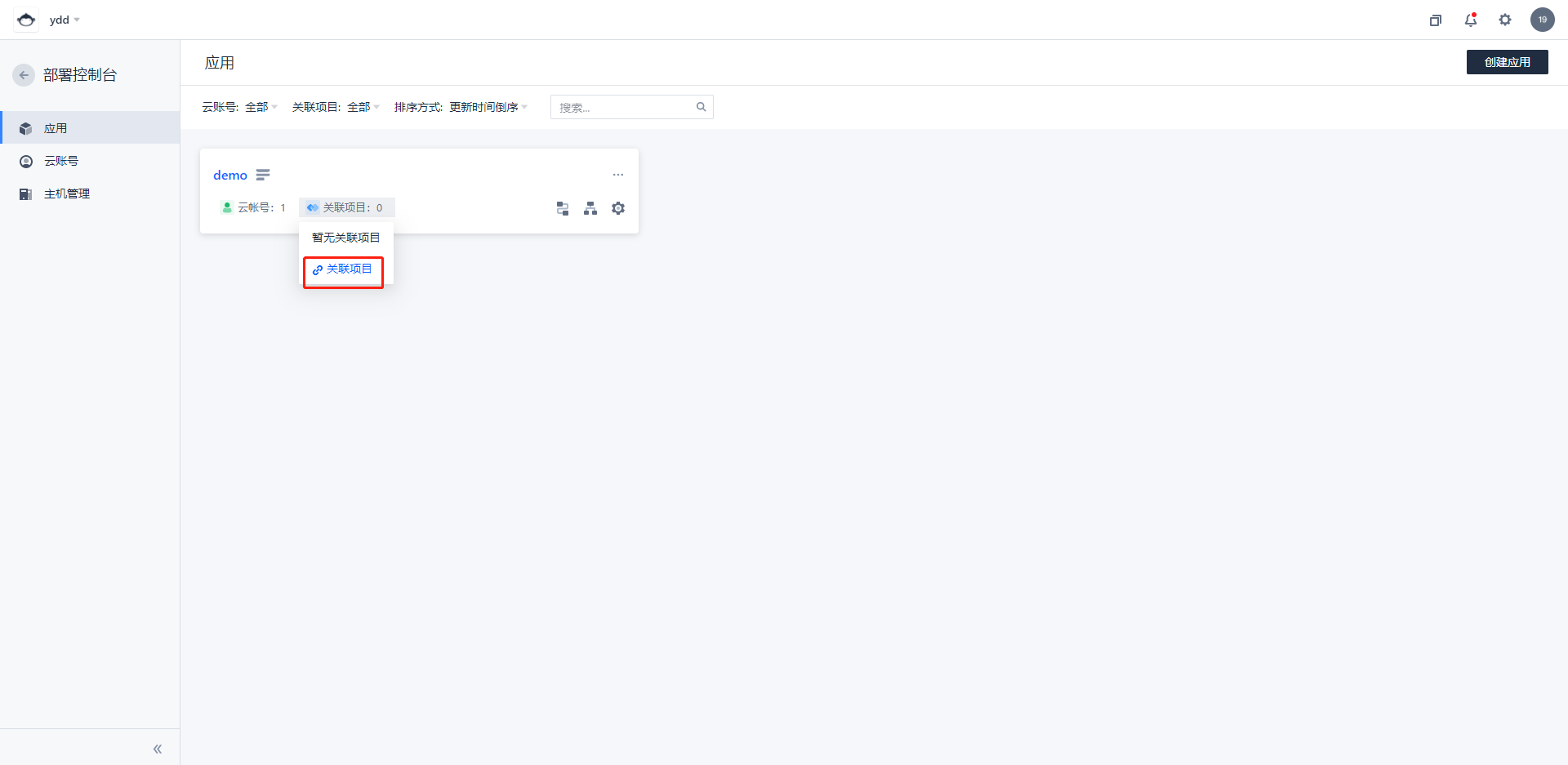This screenshot has height=765, width=1568.
Task: Click the 关联项目: 0 tag on demo card
Action: click(346, 207)
